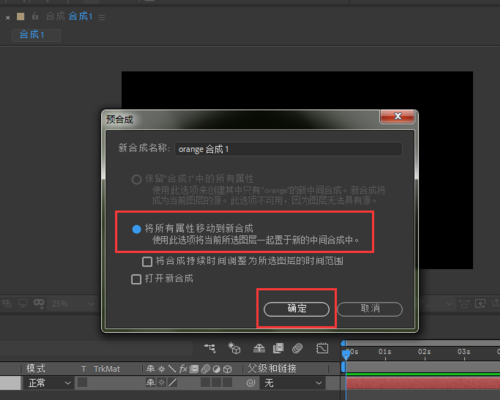Click the TrkMat column header
This screenshot has width=500, height=400.
click(107, 369)
